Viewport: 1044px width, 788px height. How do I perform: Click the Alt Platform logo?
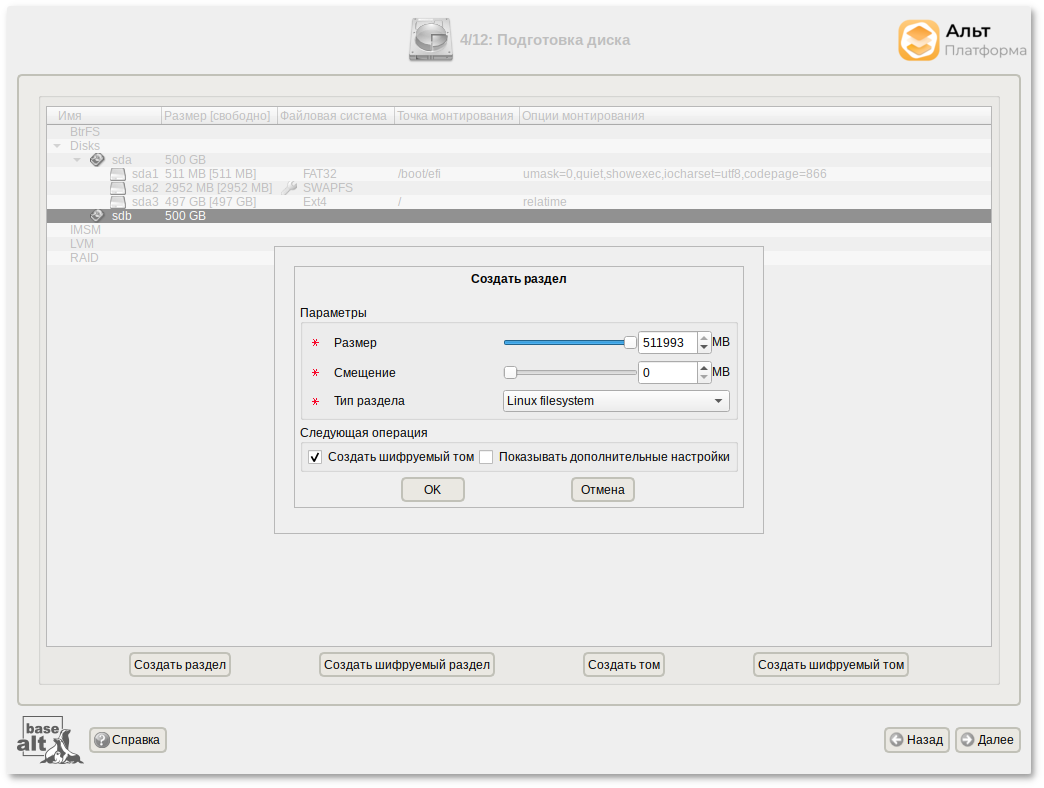(961, 41)
